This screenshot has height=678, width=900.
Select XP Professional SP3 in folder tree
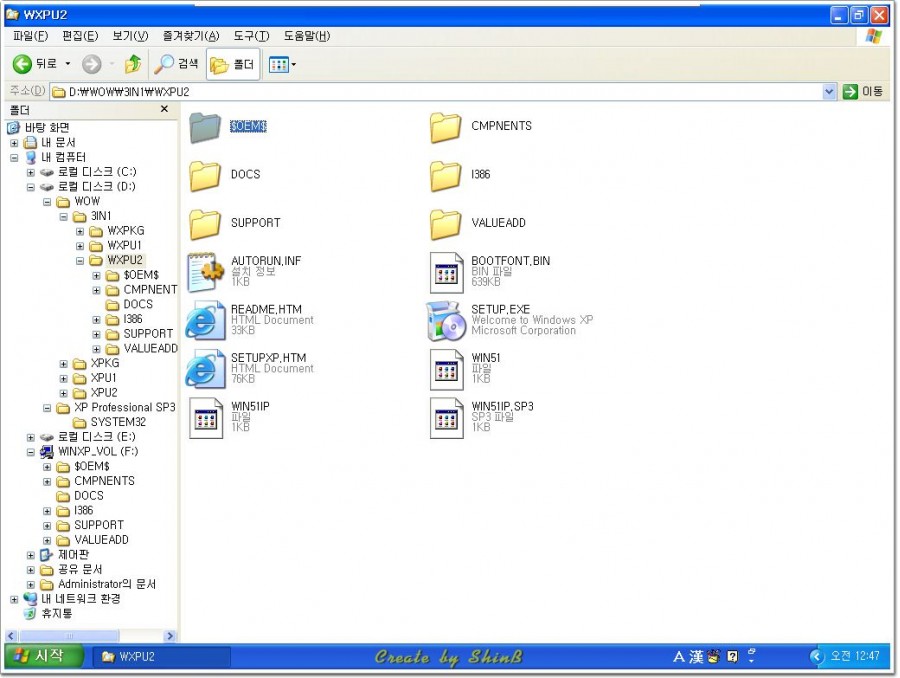click(x=125, y=408)
